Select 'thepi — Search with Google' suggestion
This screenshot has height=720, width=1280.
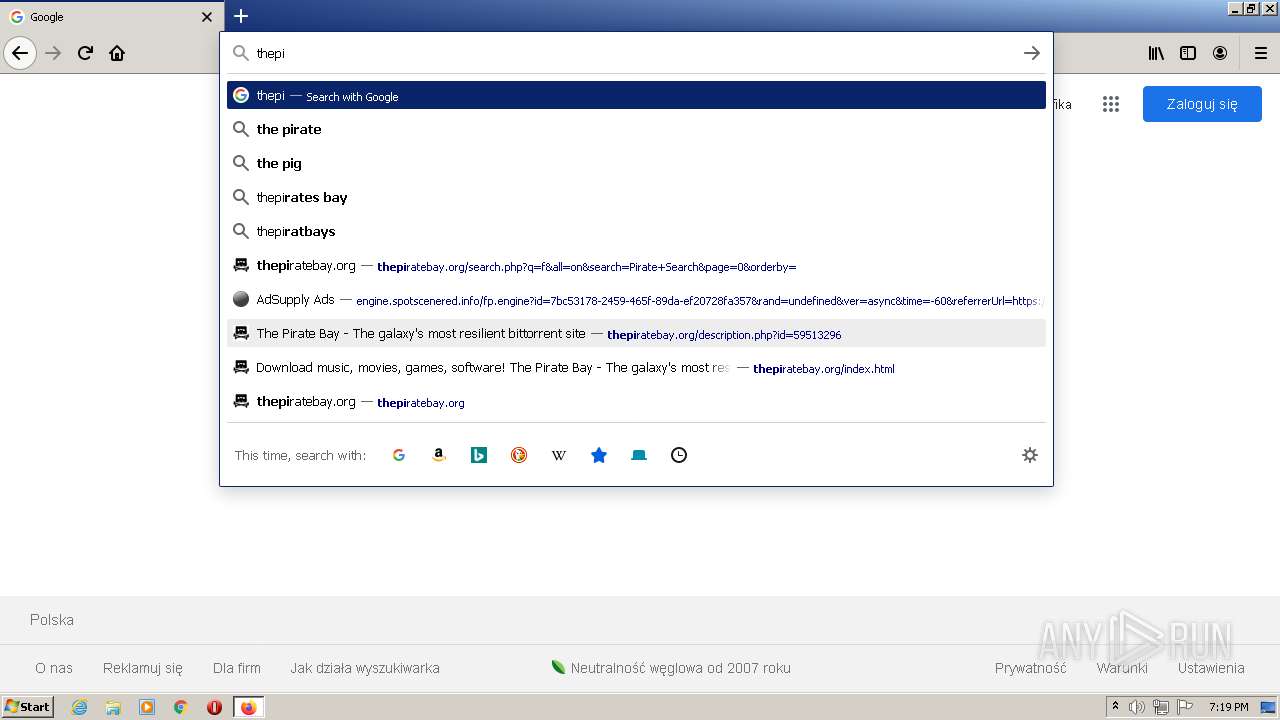tap(636, 95)
